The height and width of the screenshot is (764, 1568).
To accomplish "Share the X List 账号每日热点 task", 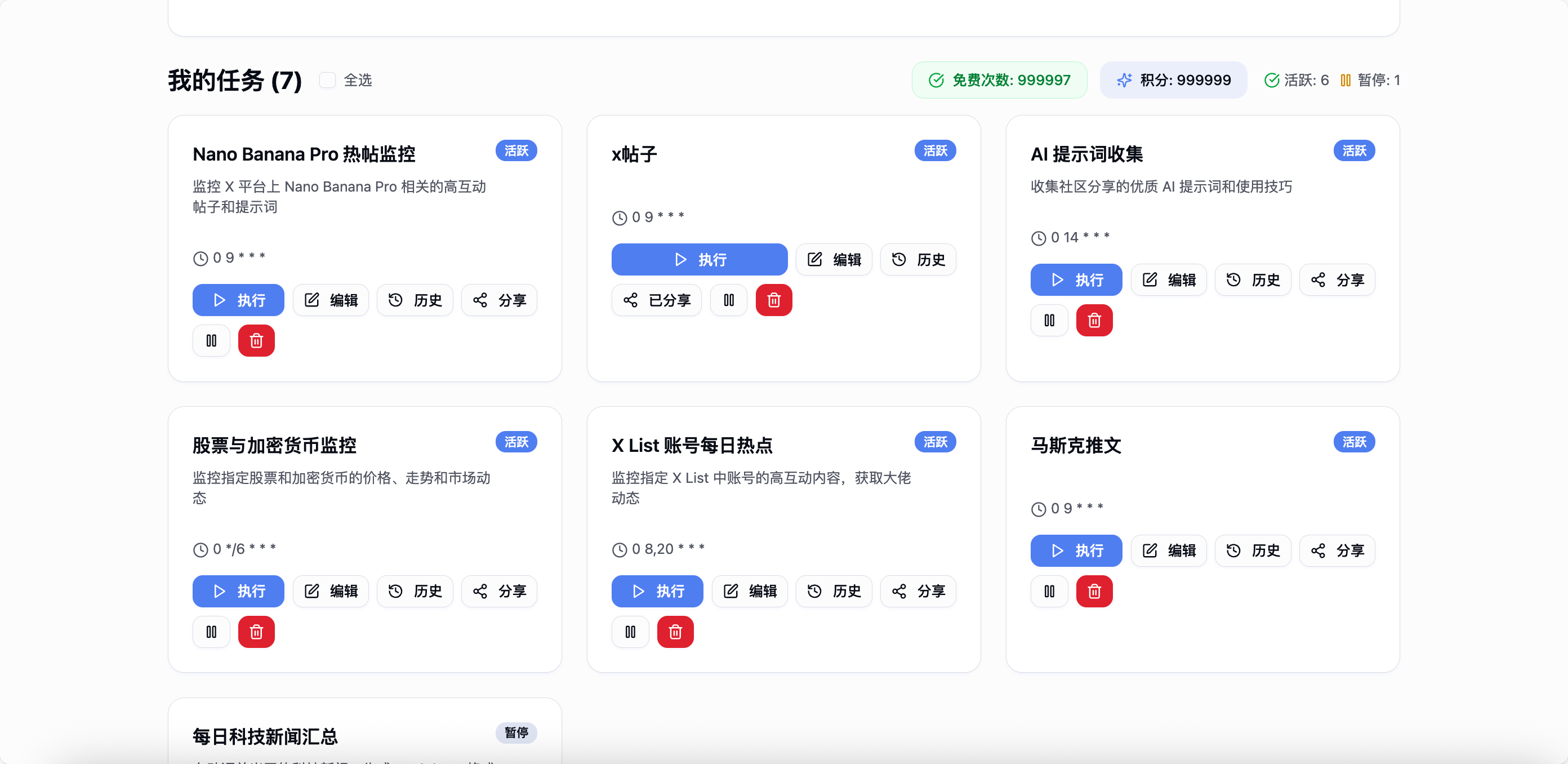I will [918, 590].
